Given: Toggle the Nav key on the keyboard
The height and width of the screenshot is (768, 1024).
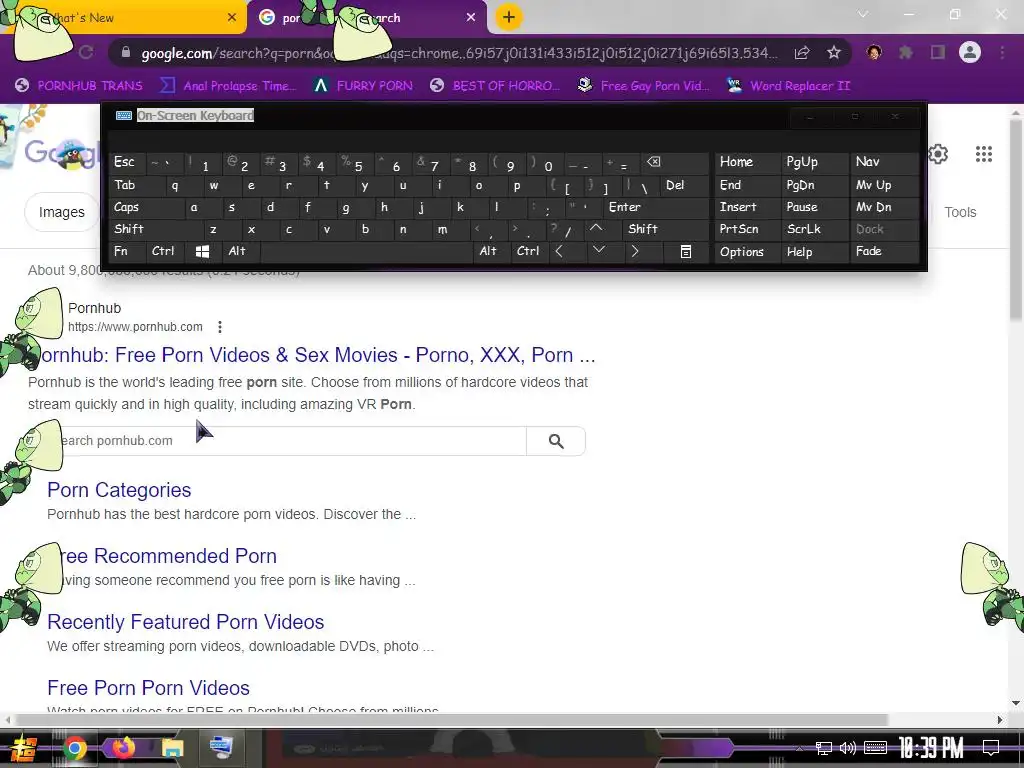Looking at the screenshot, I should (x=883, y=162).
